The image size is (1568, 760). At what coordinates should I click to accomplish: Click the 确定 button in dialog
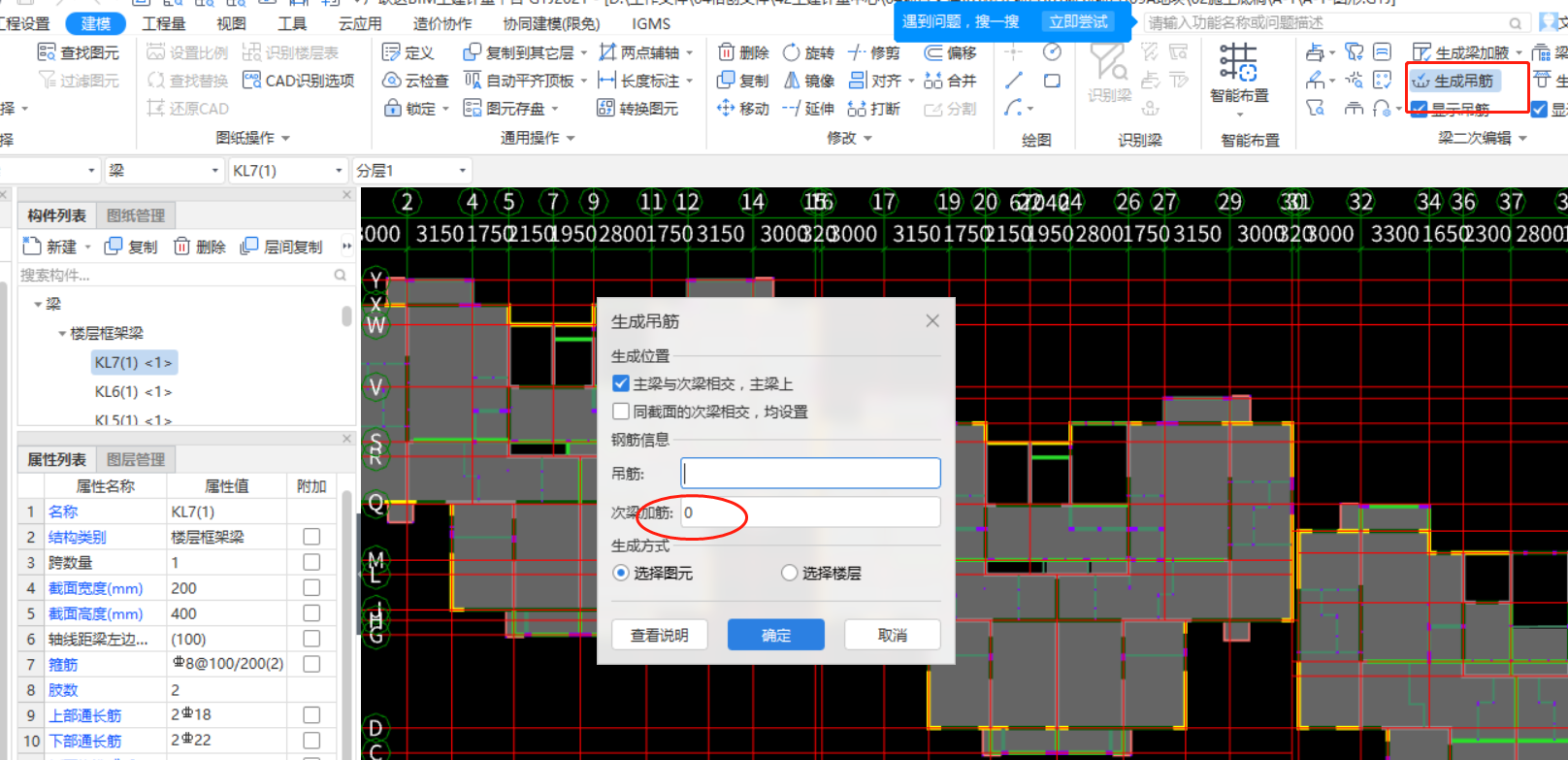[x=776, y=635]
